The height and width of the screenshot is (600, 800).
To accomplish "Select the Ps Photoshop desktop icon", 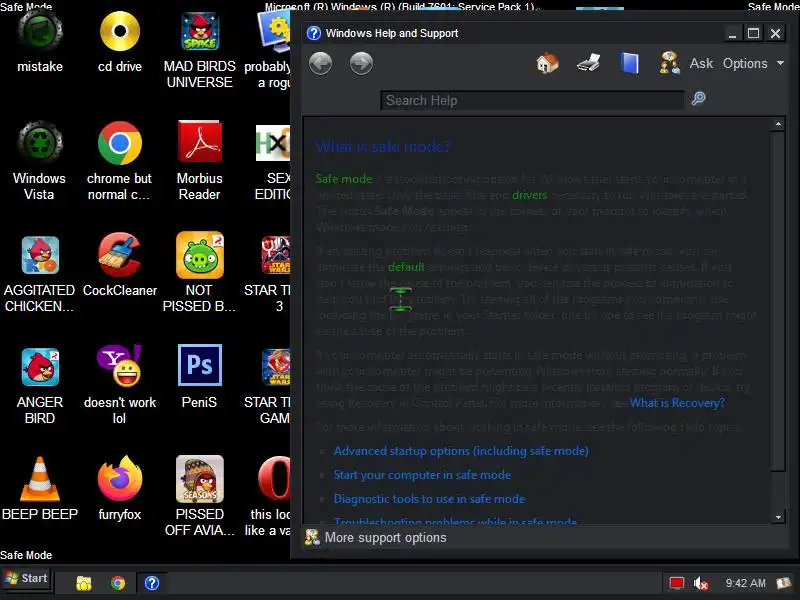I will click(x=199, y=365).
